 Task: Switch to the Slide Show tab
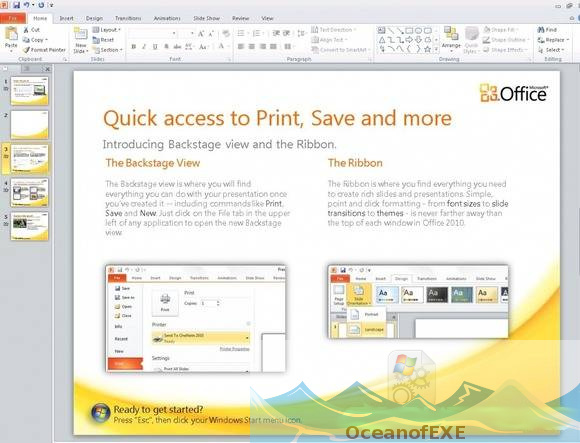(x=206, y=18)
